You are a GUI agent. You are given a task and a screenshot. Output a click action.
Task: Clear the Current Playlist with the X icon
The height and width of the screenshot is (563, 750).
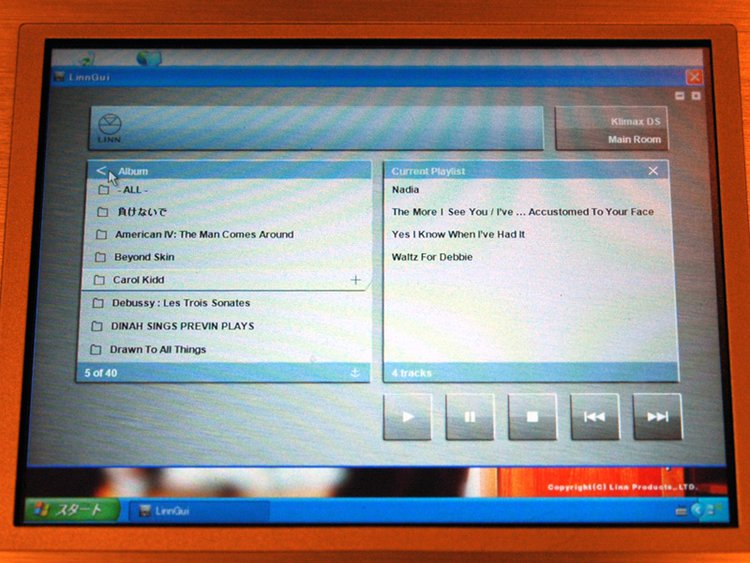point(653,171)
